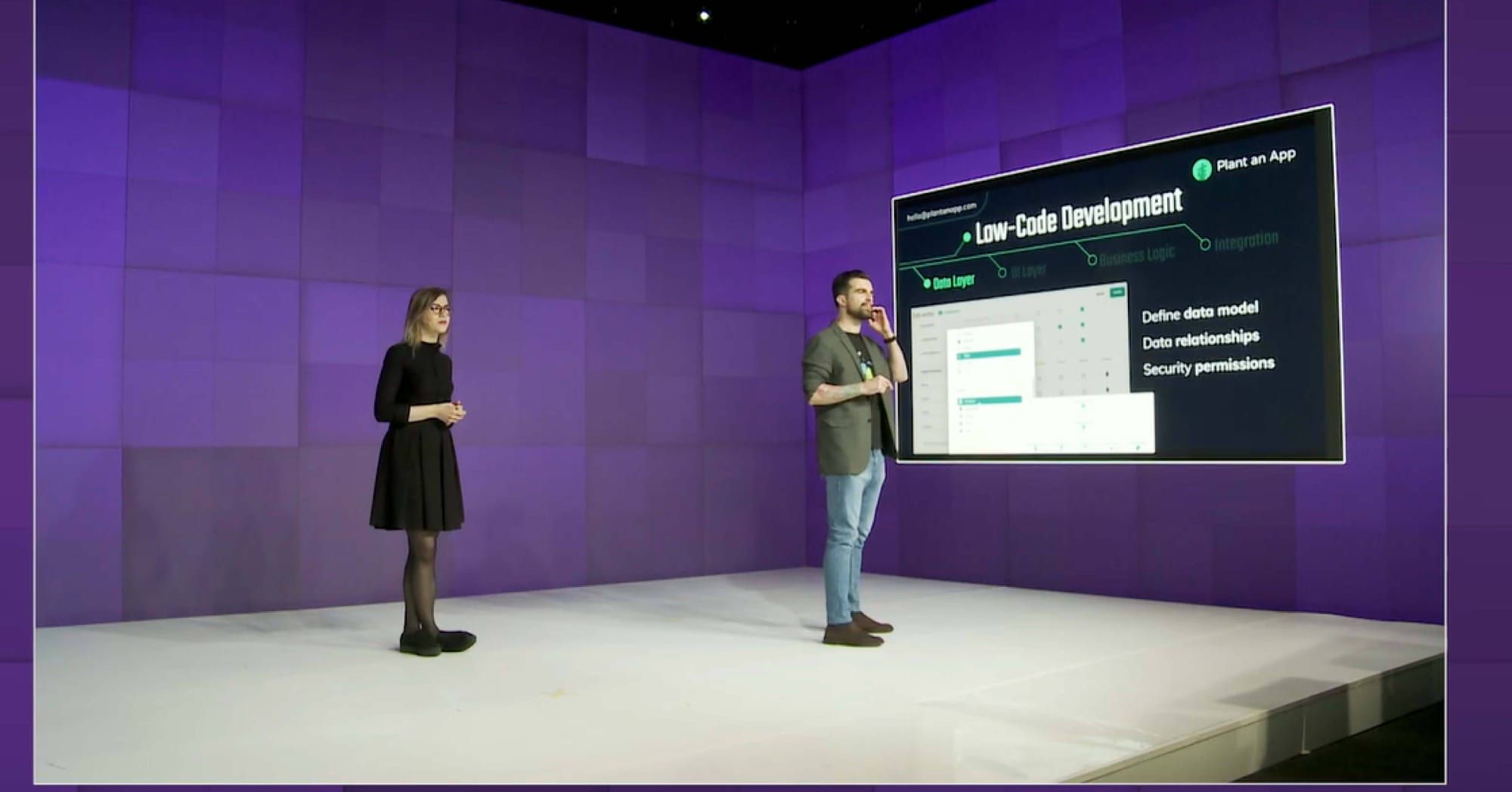The image size is (1512, 792).
Task: Click the Integration label on the slide
Action: 1246,240
